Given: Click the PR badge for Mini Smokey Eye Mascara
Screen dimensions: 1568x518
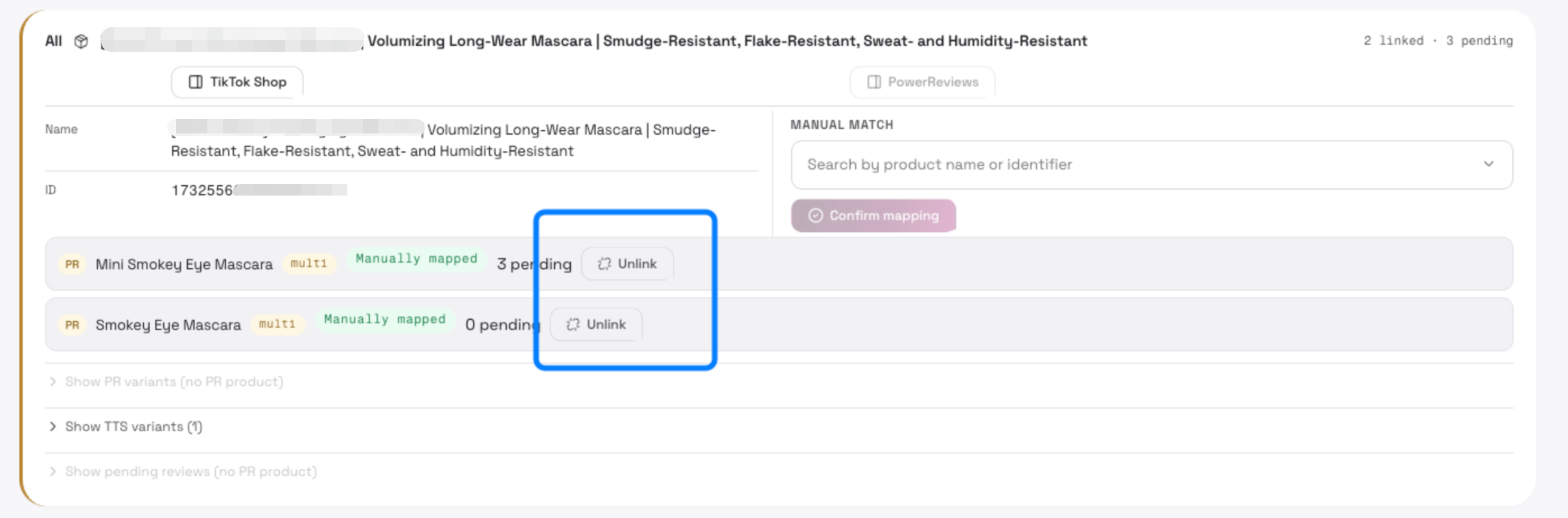Looking at the screenshot, I should (x=73, y=264).
